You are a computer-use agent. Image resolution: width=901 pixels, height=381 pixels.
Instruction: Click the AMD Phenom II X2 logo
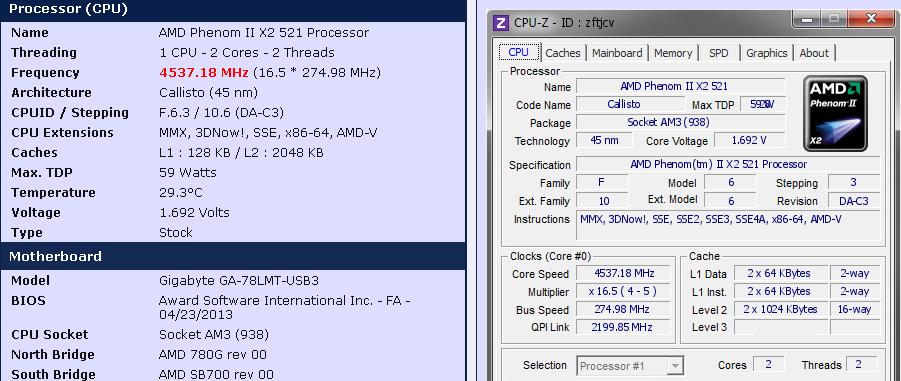[834, 113]
